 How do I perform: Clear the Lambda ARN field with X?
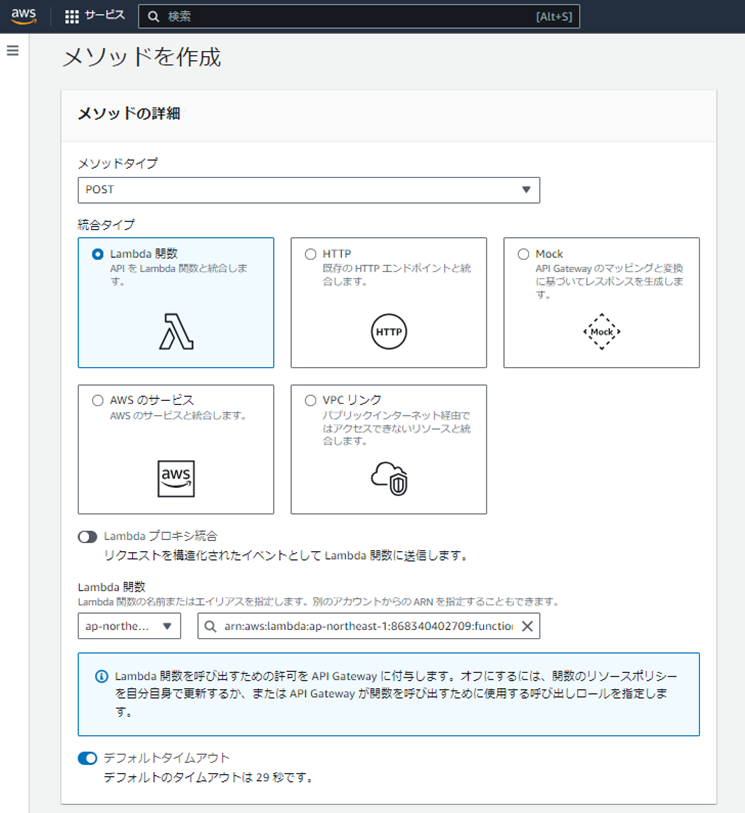tap(527, 626)
